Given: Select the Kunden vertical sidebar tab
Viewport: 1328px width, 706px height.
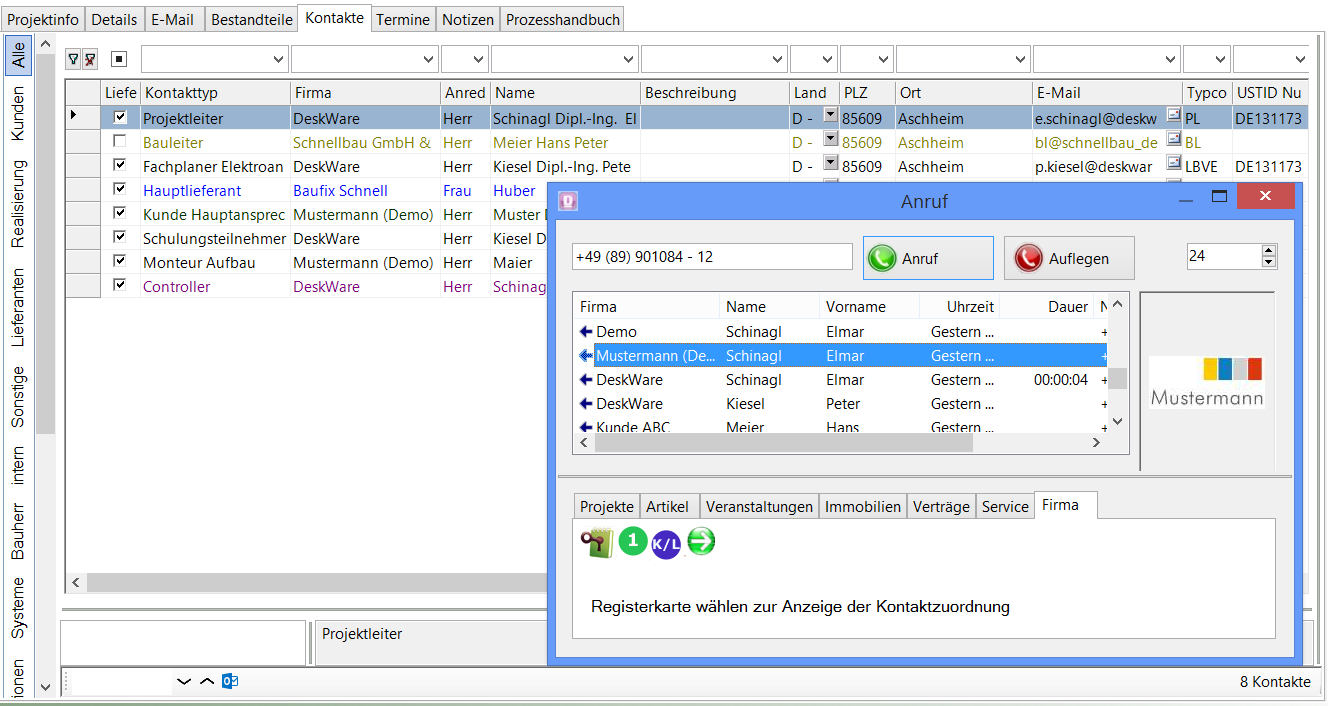Looking at the screenshot, I should tap(18, 113).
